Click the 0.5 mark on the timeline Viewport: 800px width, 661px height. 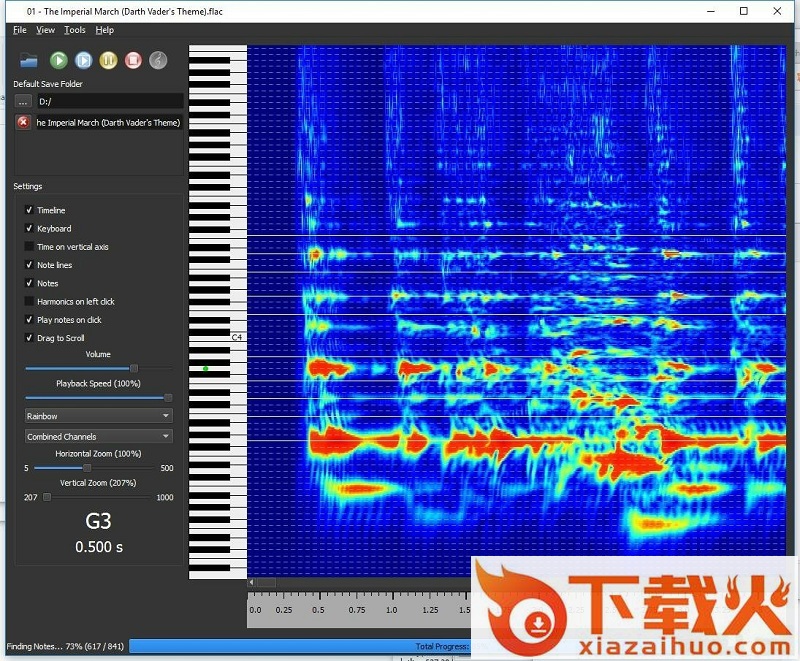[x=318, y=609]
